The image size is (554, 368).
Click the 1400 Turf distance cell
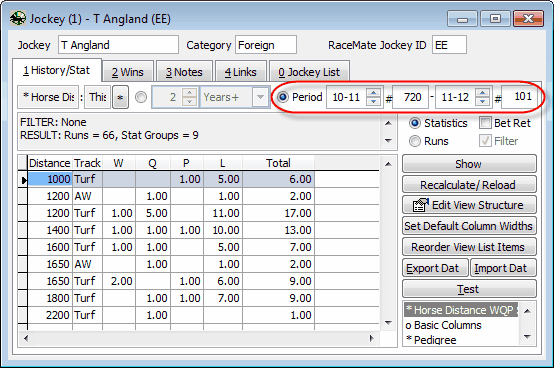pos(50,230)
